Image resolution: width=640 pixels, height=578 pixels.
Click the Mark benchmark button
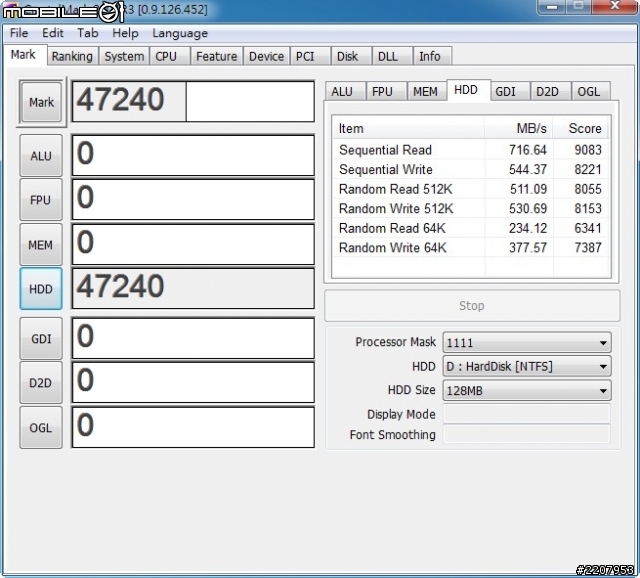point(41,102)
